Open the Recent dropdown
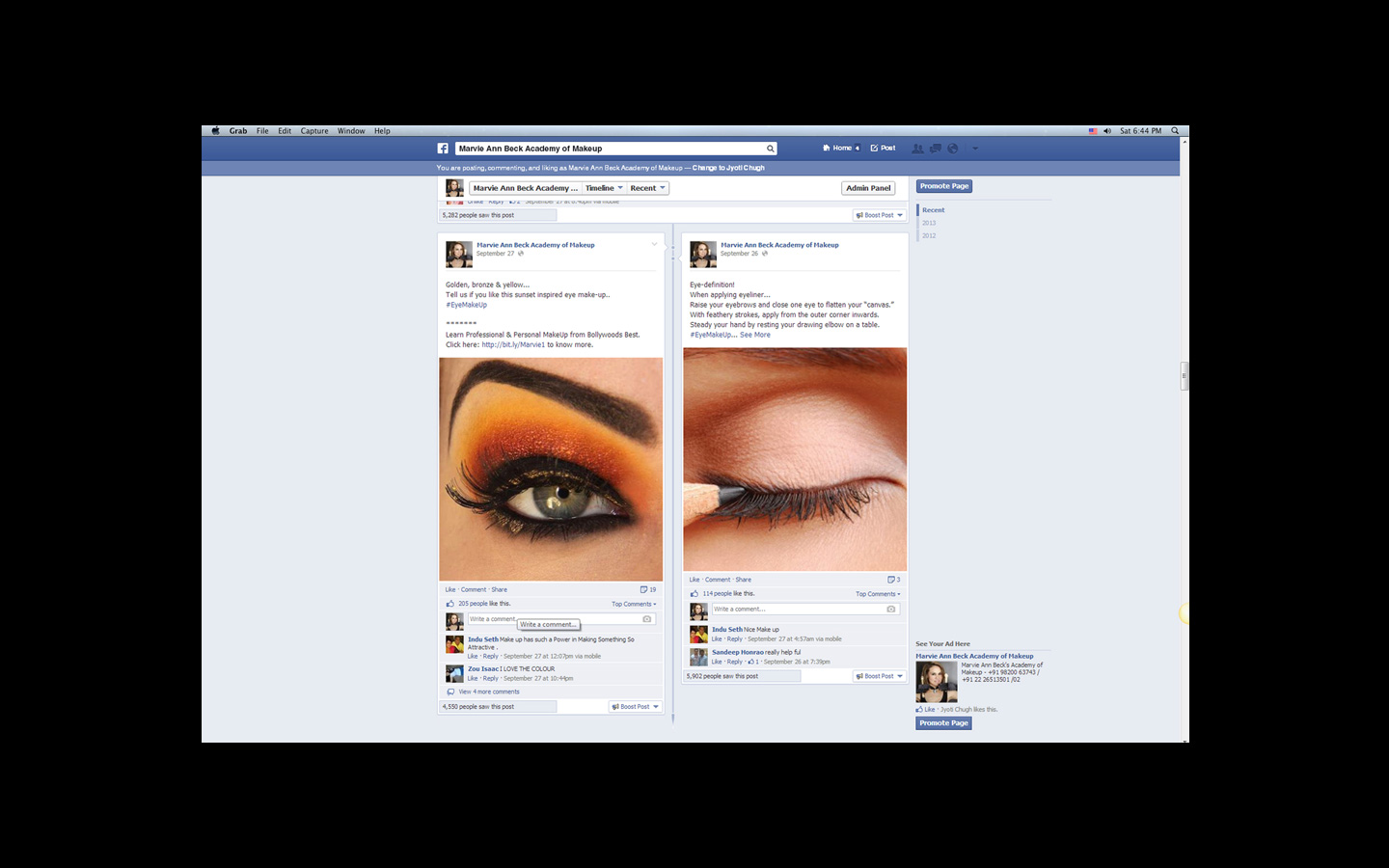Screen dimensions: 1389x868 (x=647, y=188)
